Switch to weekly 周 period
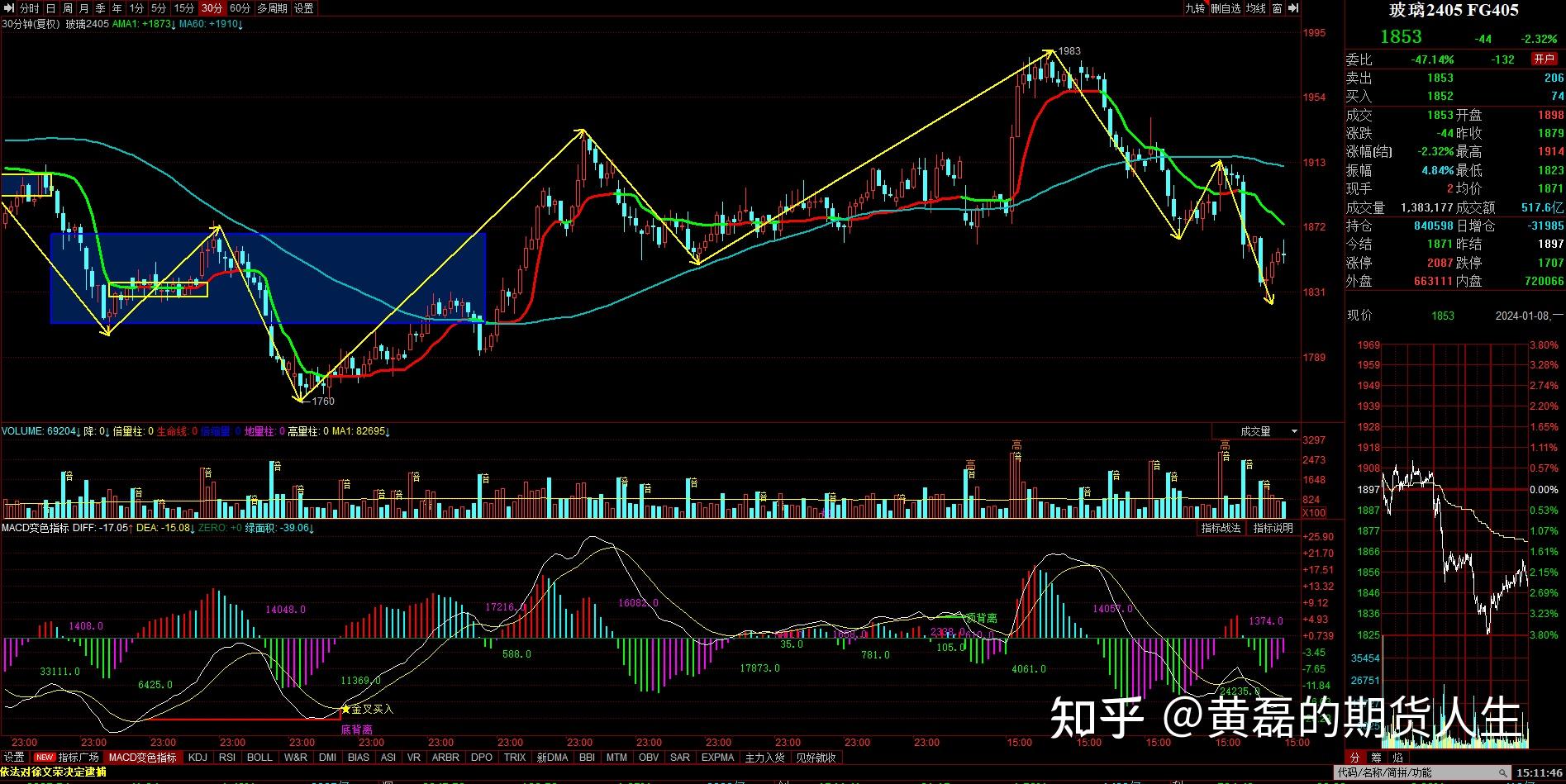 click(x=68, y=8)
